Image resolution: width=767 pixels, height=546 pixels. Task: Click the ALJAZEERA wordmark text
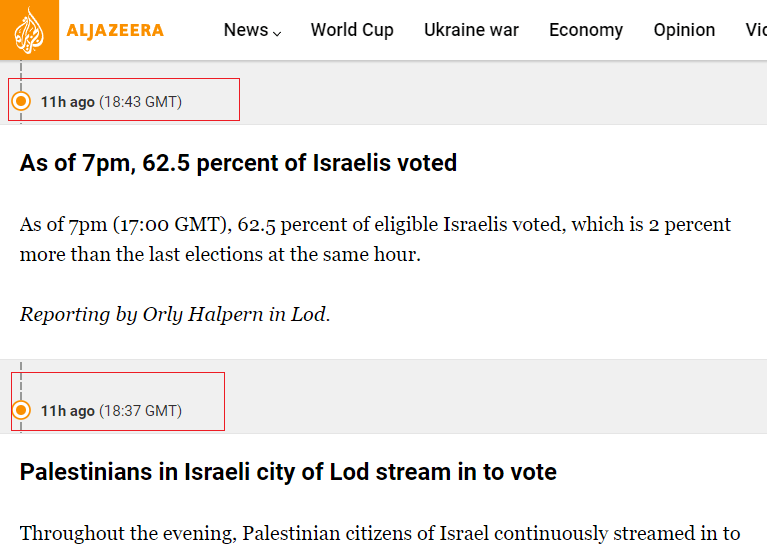click(115, 30)
